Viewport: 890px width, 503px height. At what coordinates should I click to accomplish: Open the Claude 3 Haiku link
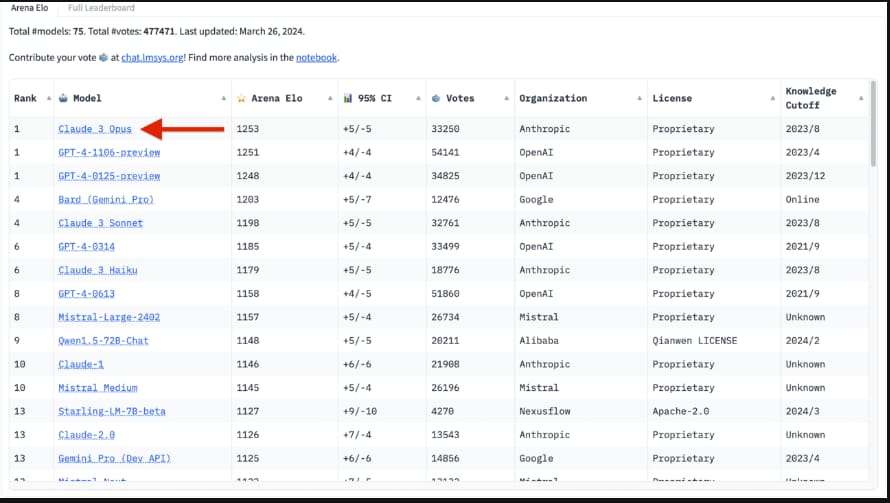tap(98, 270)
